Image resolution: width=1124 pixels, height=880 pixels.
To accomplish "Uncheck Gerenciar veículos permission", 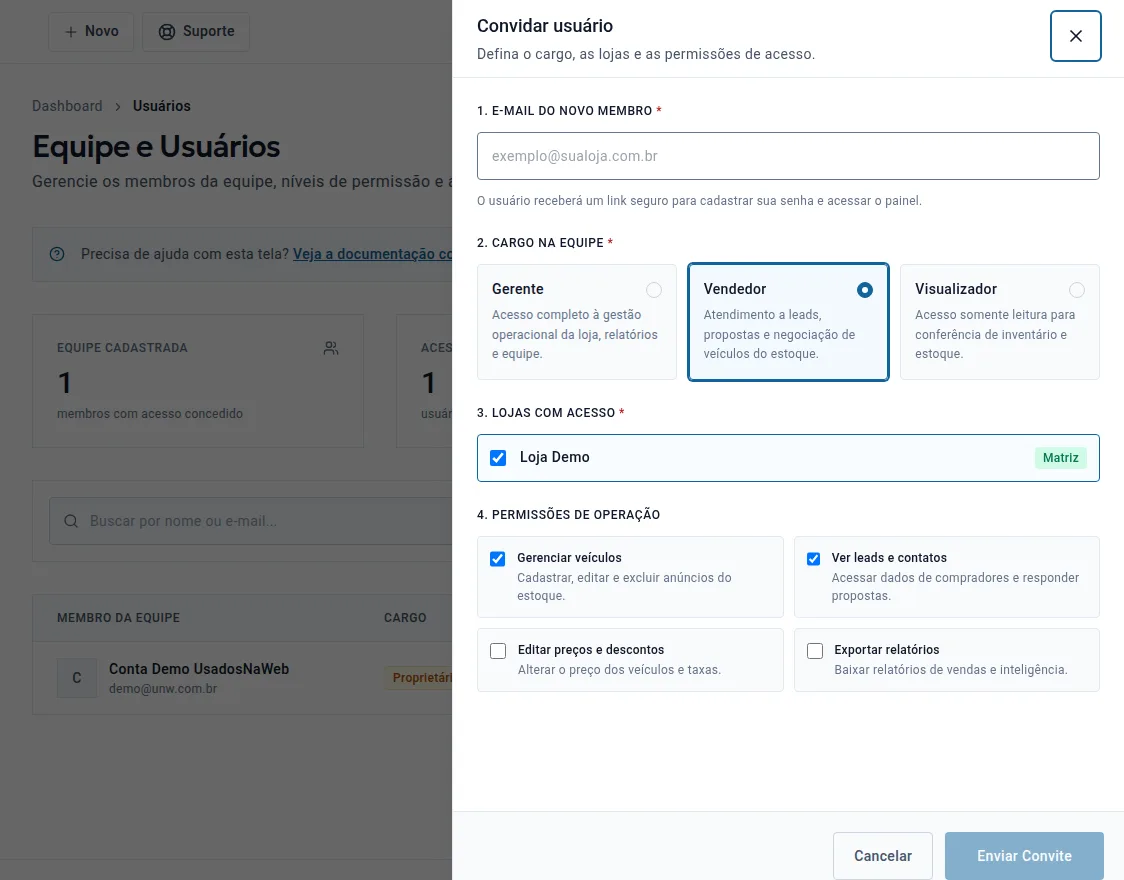I will (x=497, y=559).
